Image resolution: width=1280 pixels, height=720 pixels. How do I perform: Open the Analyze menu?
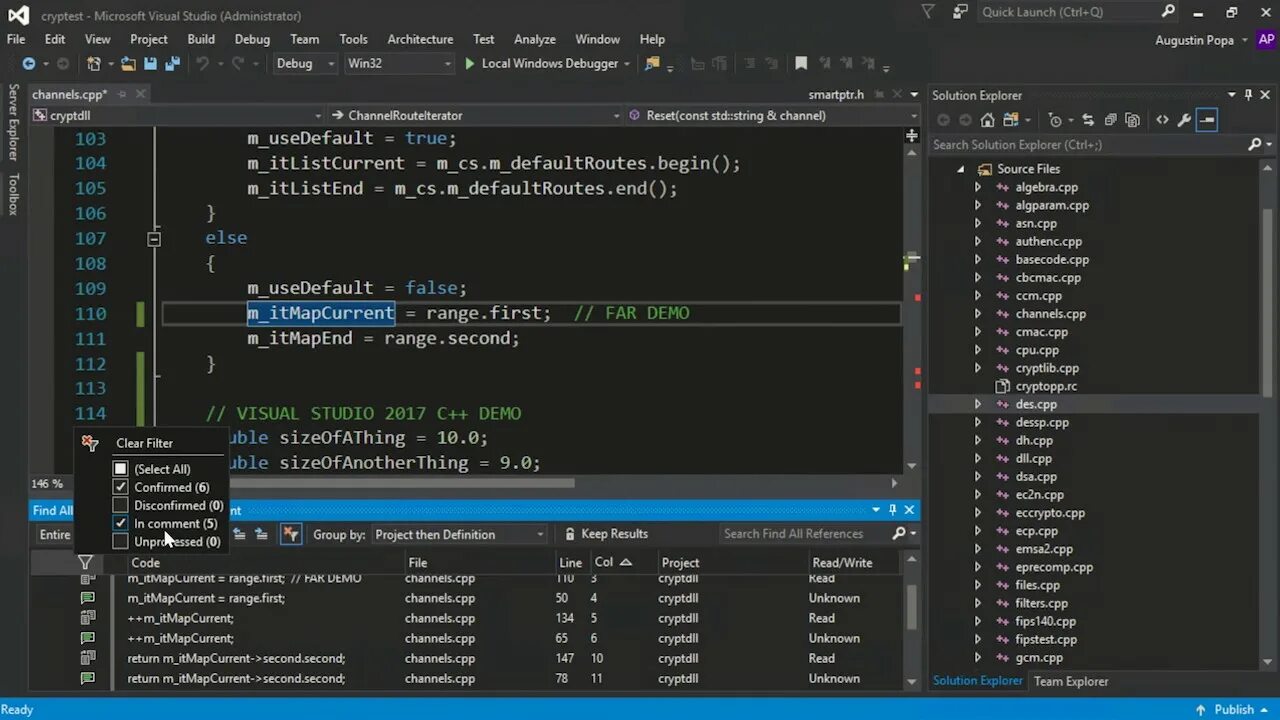pyautogui.click(x=535, y=39)
